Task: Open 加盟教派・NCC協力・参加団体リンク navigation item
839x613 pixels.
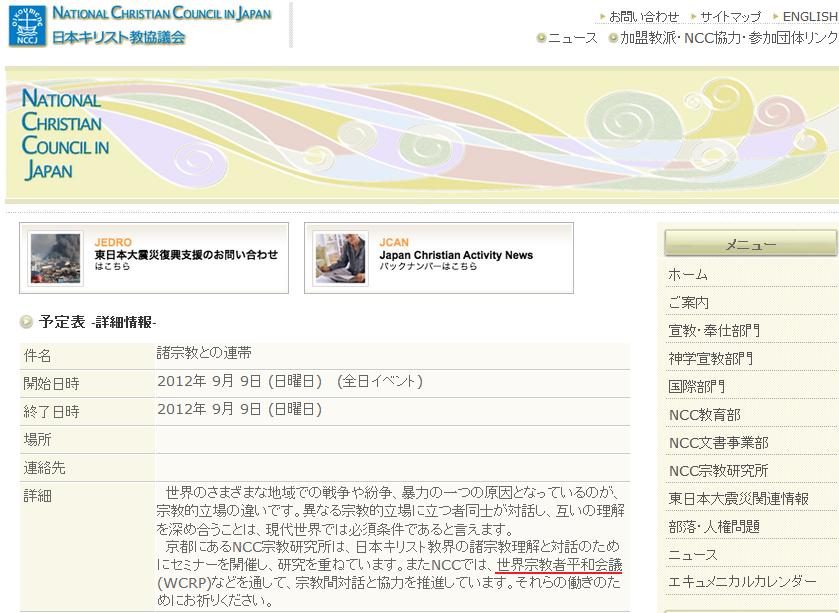Action: pyautogui.click(x=729, y=38)
